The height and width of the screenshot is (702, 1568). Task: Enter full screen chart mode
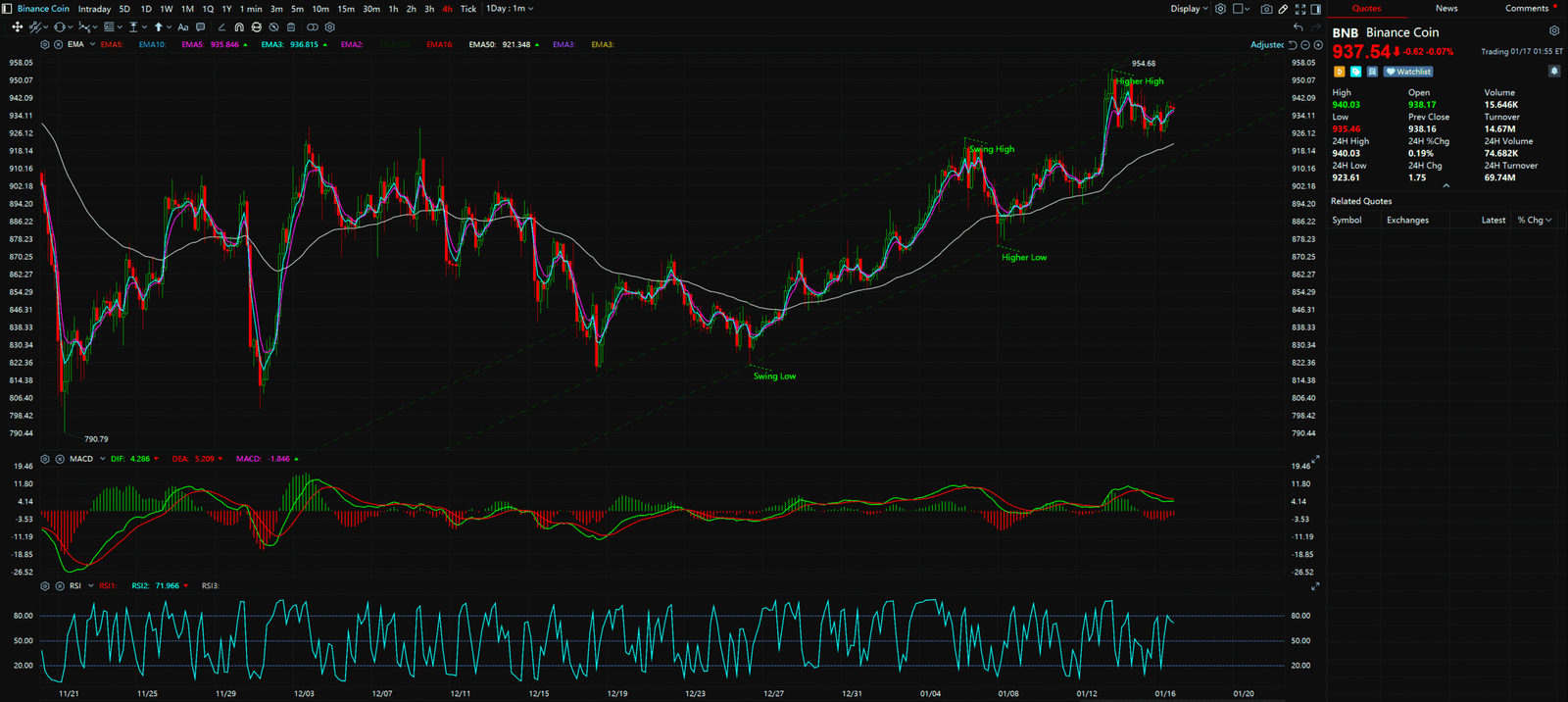(x=1300, y=9)
